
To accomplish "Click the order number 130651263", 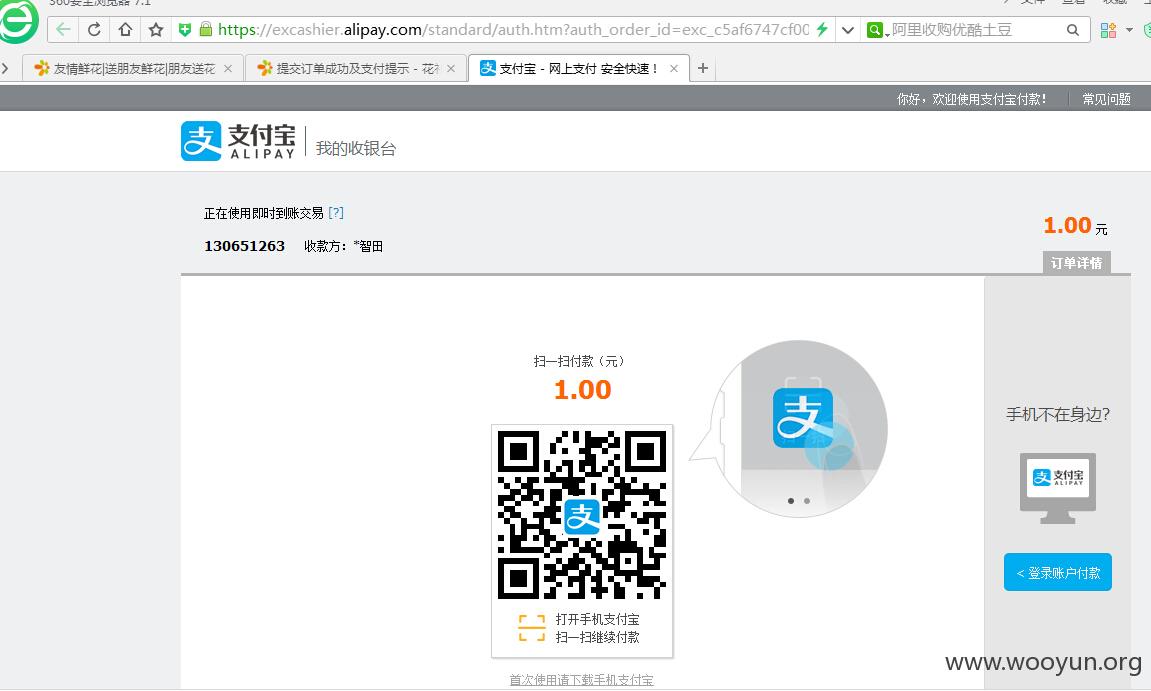I will pos(244,246).
